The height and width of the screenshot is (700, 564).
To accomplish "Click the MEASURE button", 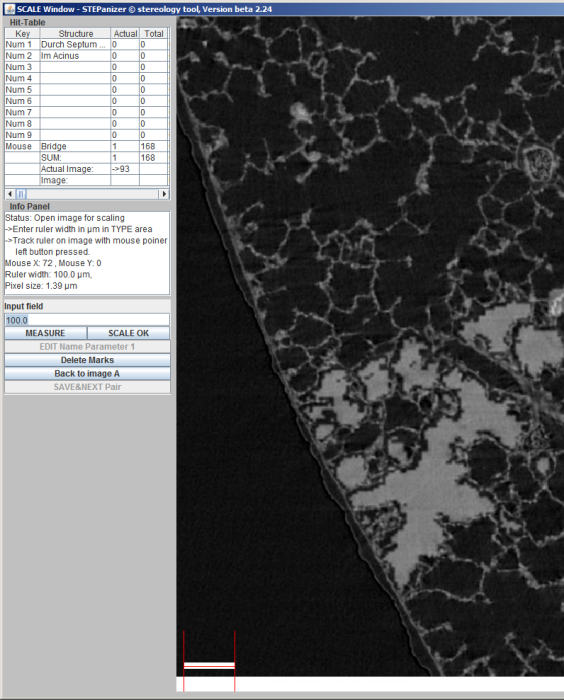I will 45,333.
